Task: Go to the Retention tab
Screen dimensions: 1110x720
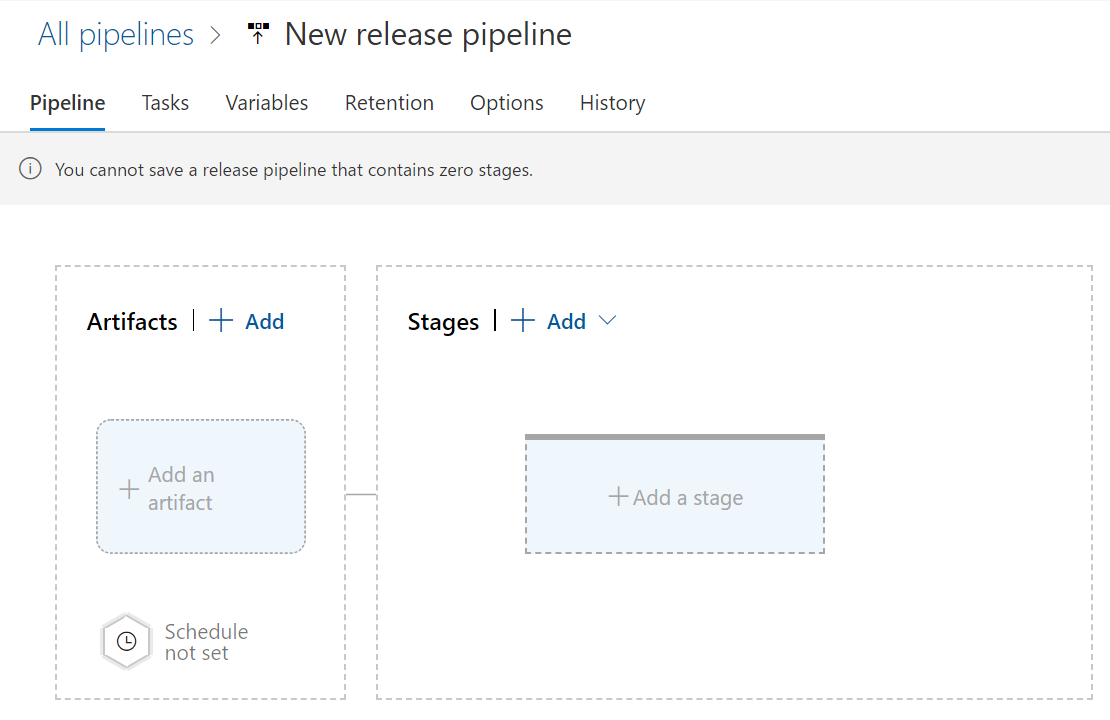Action: (x=389, y=103)
